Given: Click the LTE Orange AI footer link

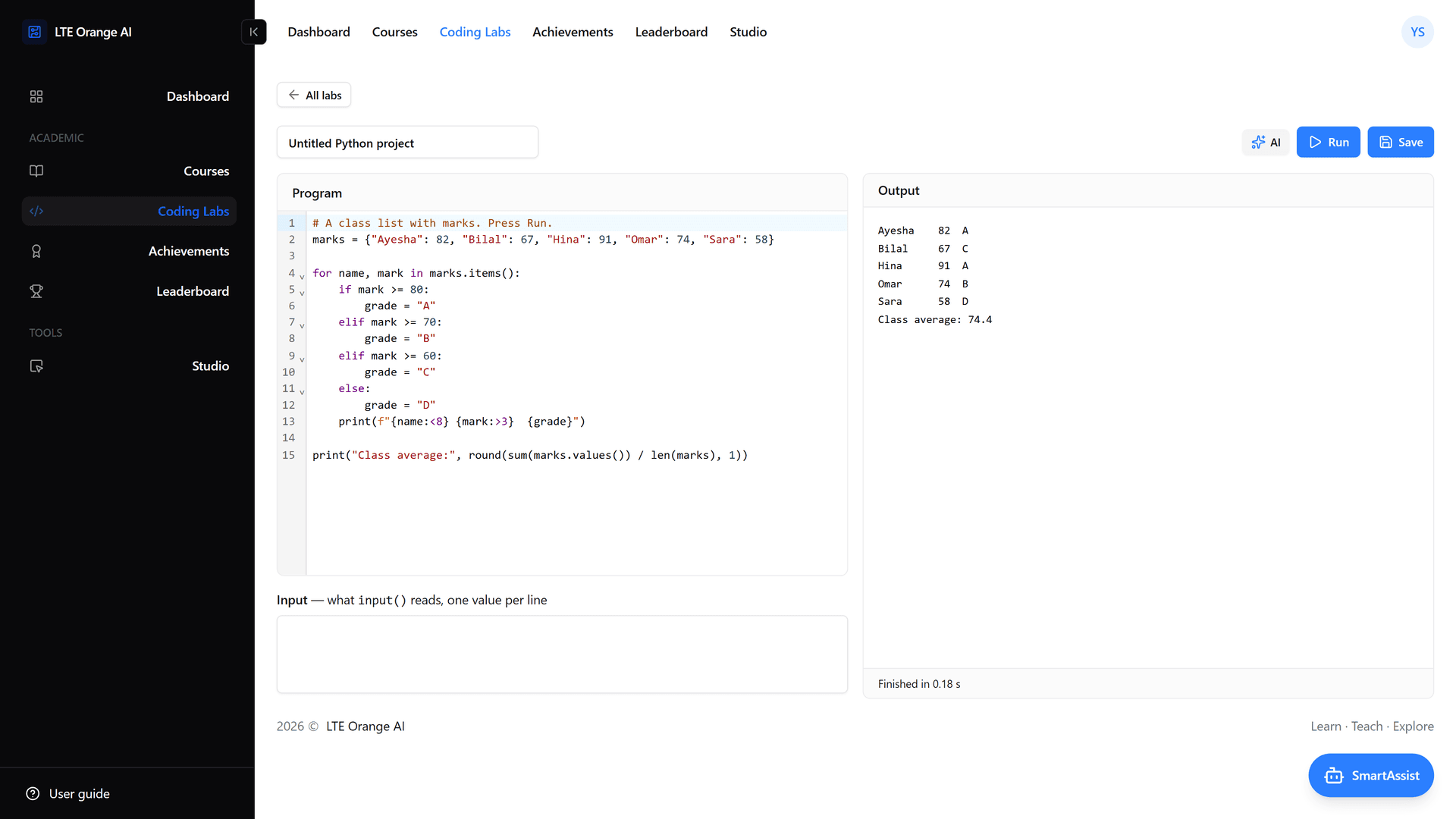Looking at the screenshot, I should [x=365, y=726].
